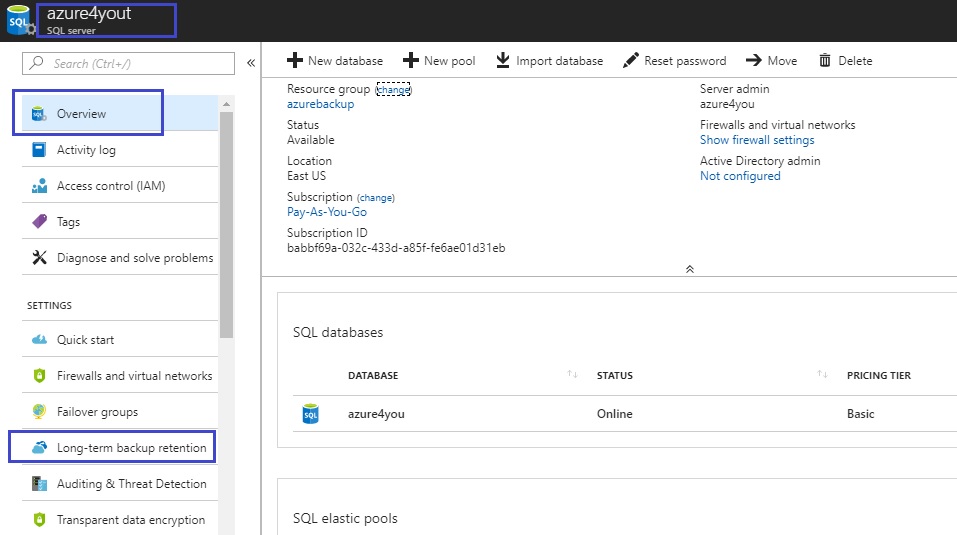Open Long-term backup retention settings
Screen dimensions: 957x535
(x=131, y=448)
